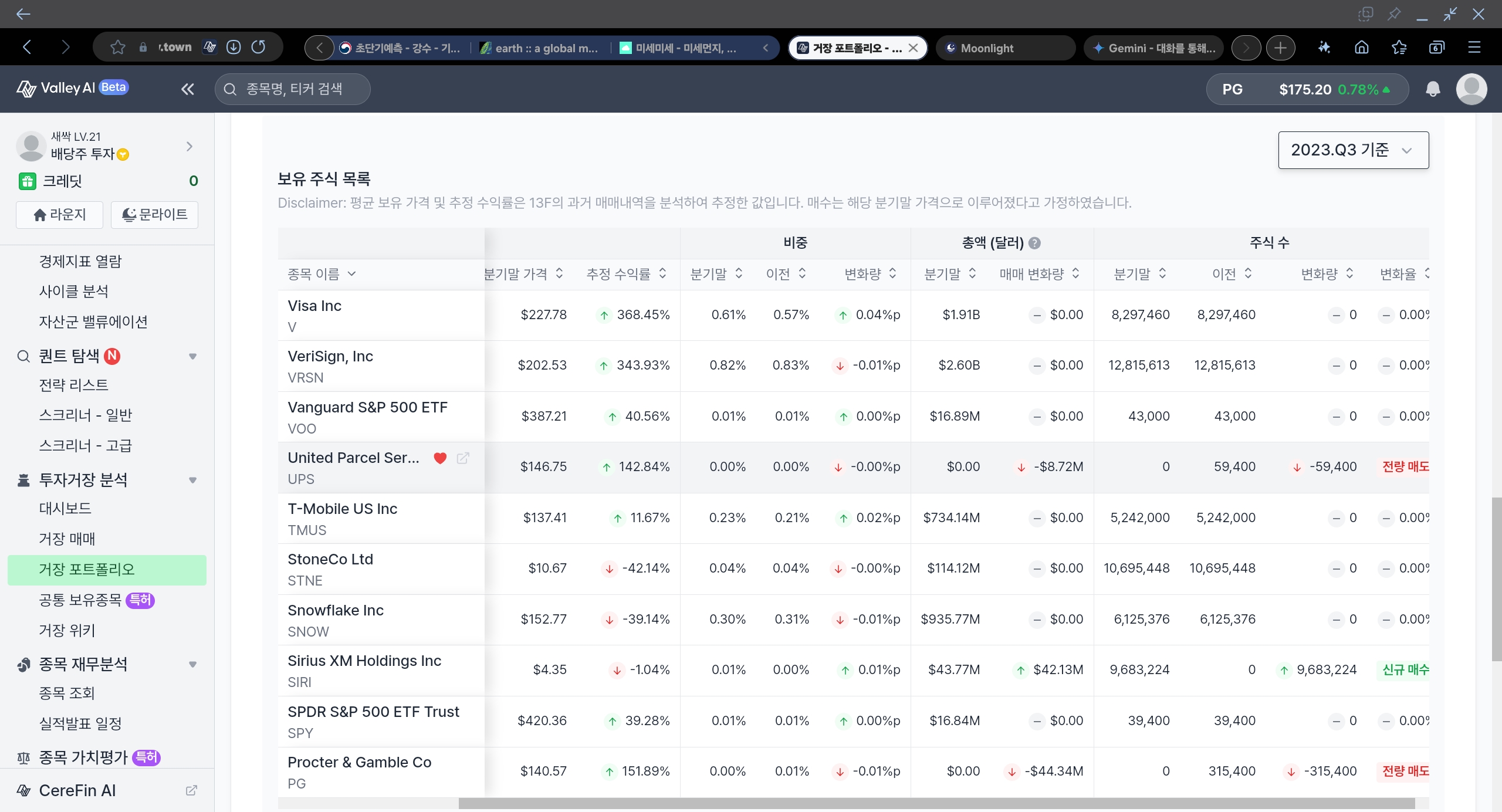This screenshot has width=1502, height=812.
Task: Click the browser home icon
Action: (x=1362, y=48)
